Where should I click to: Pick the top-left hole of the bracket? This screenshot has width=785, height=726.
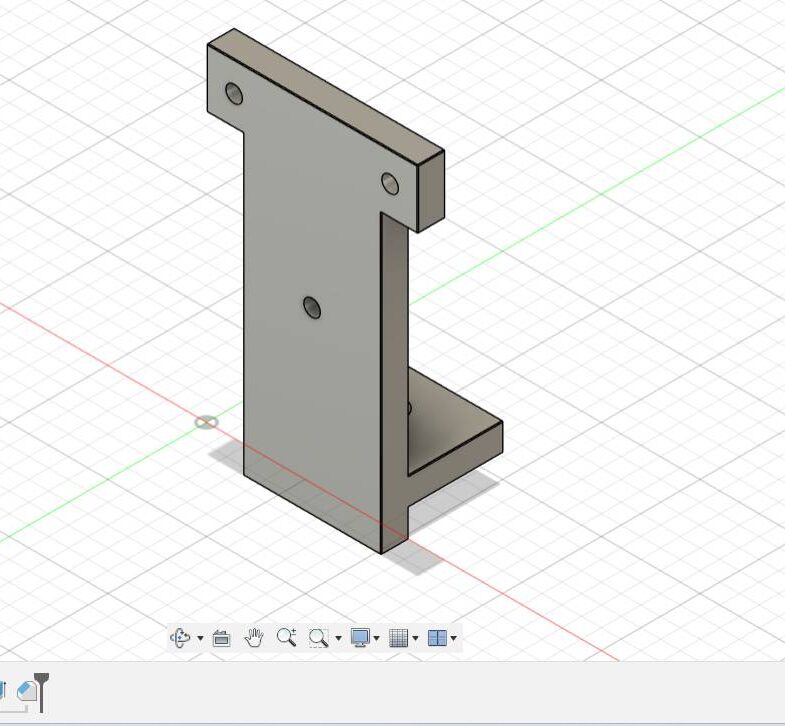[234, 95]
